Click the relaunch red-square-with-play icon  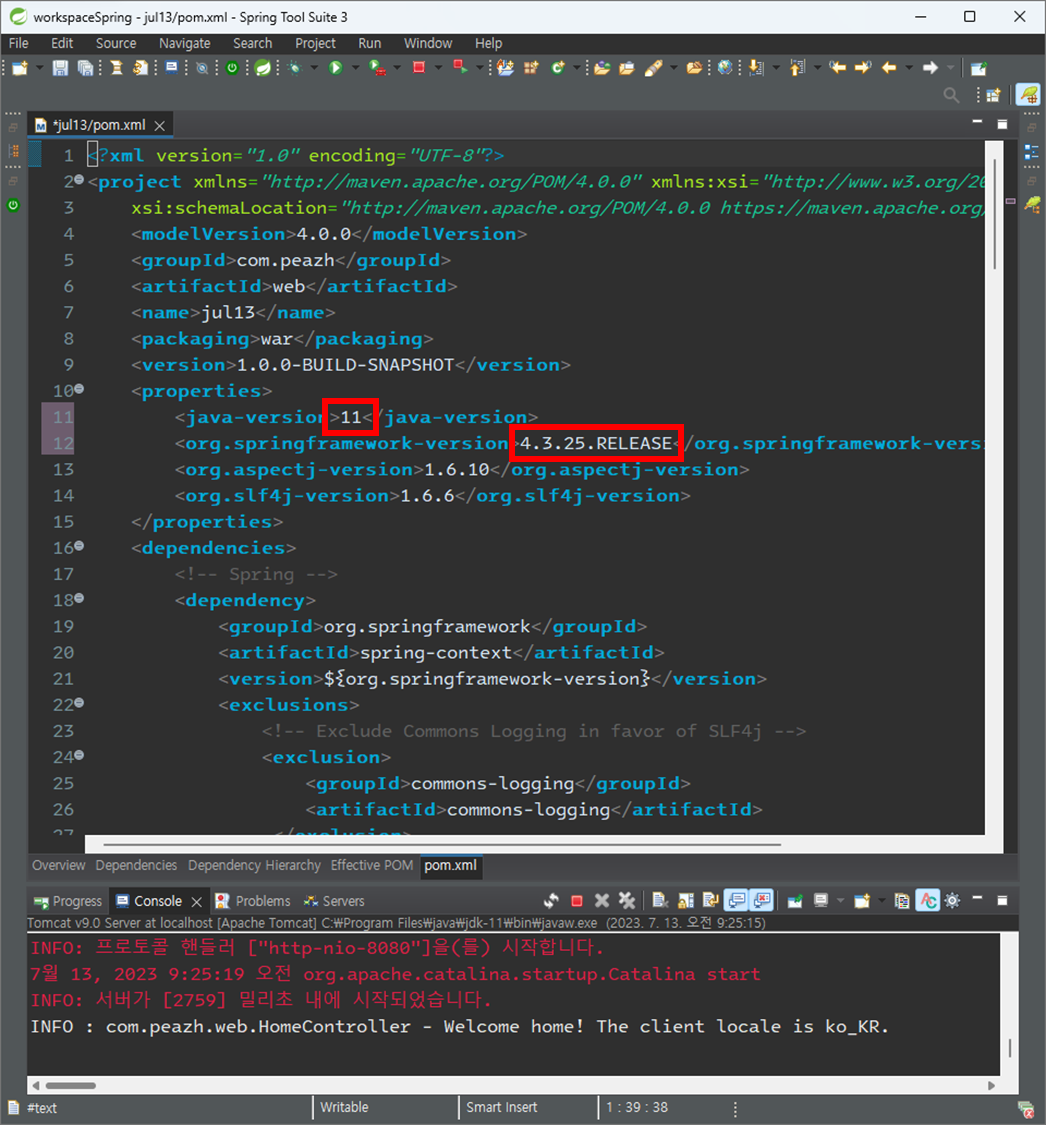click(x=460, y=67)
